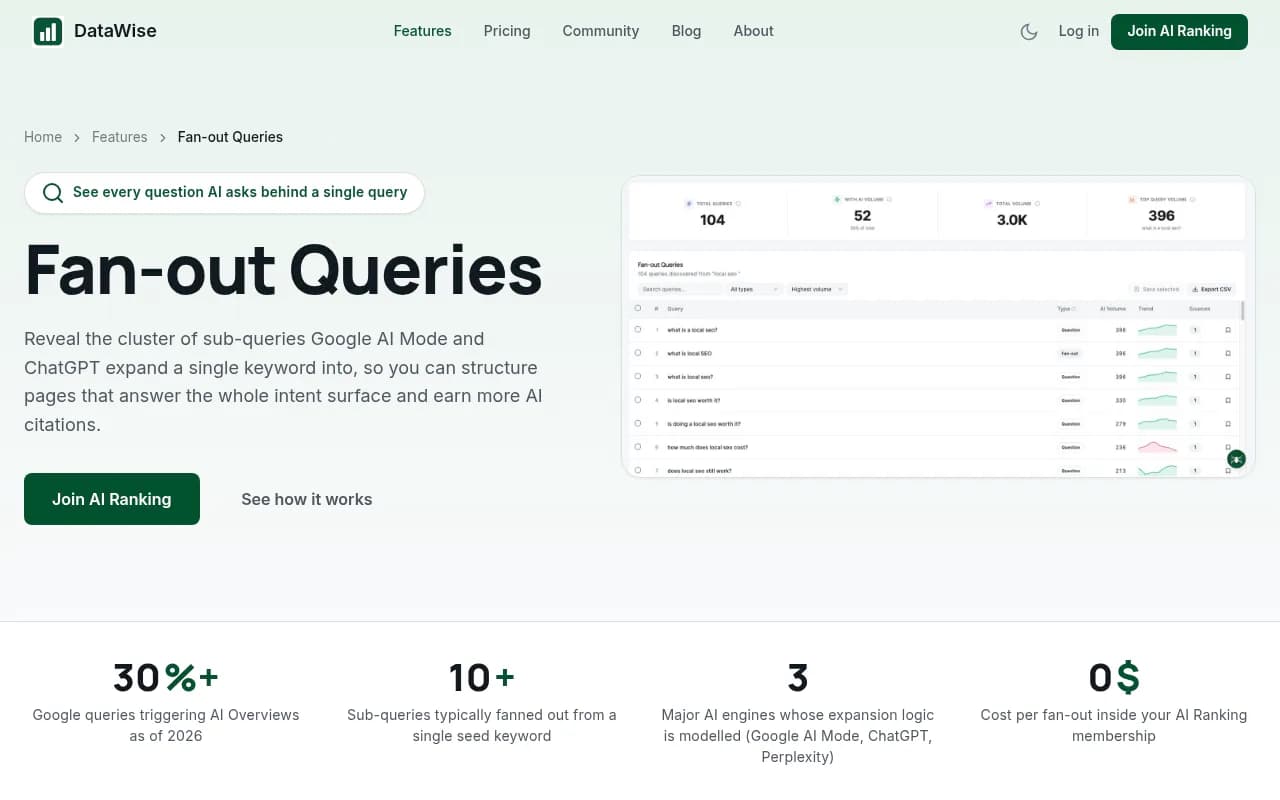
Task: Click the DataWise brand name
Action: pos(115,31)
